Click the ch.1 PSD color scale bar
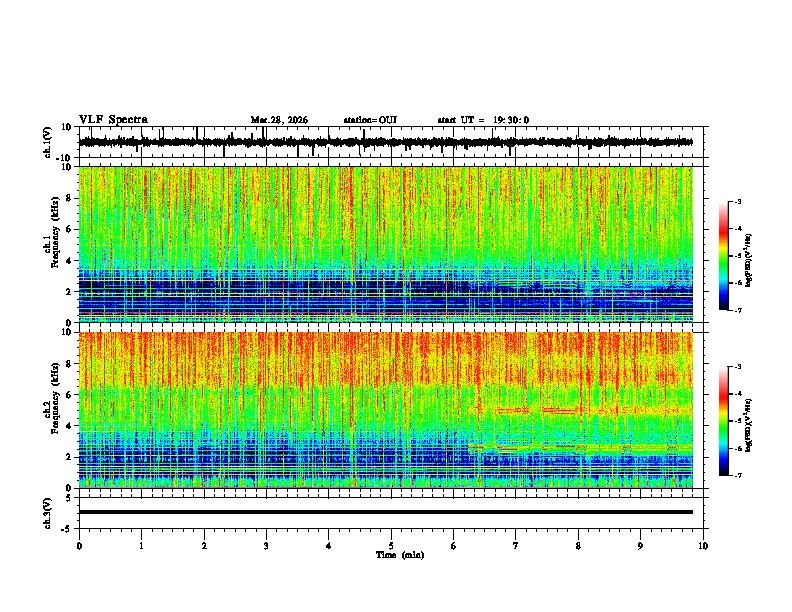Screen dimensions: 792x612 coord(723,256)
